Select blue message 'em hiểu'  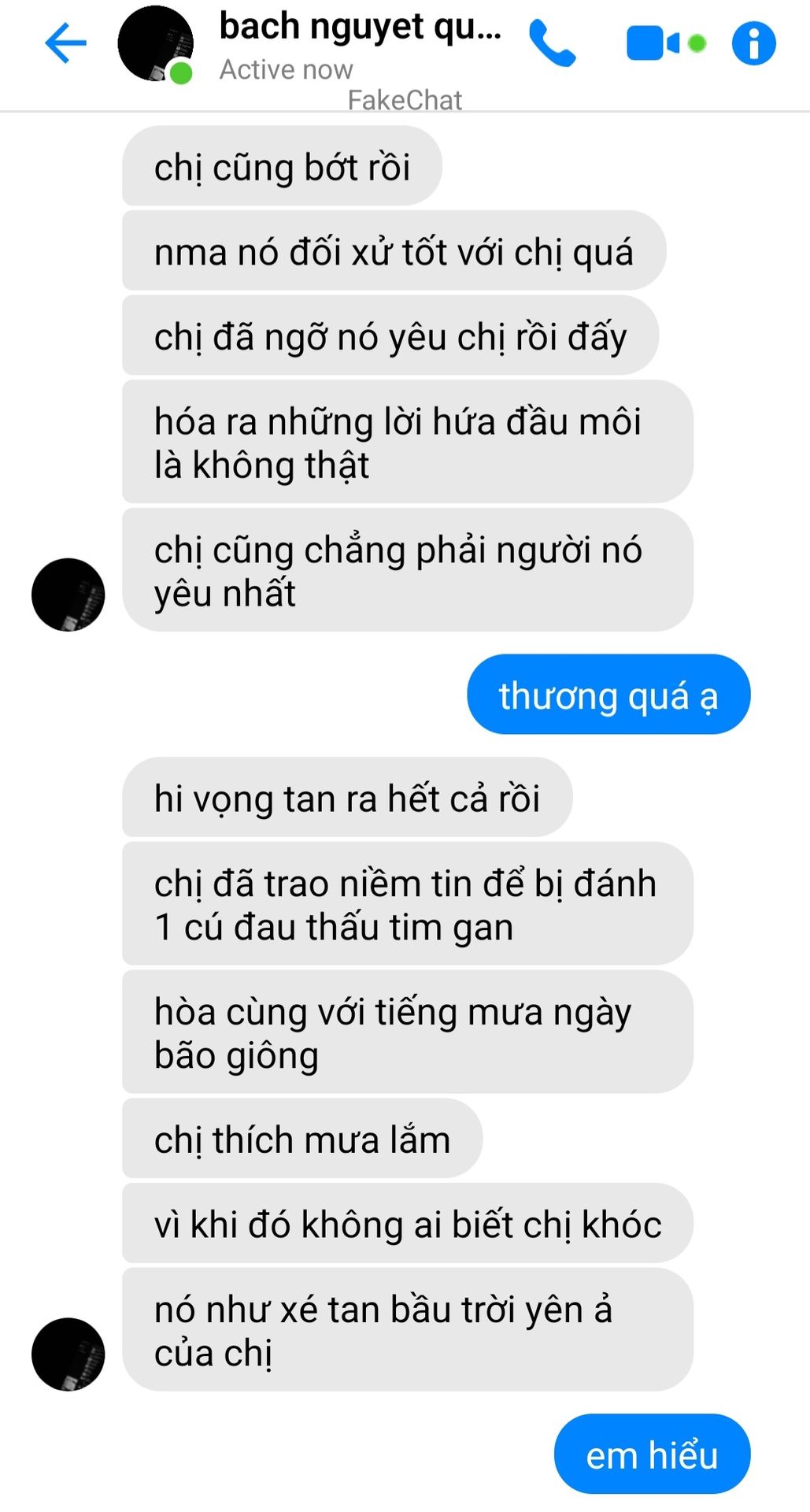[x=652, y=1454]
